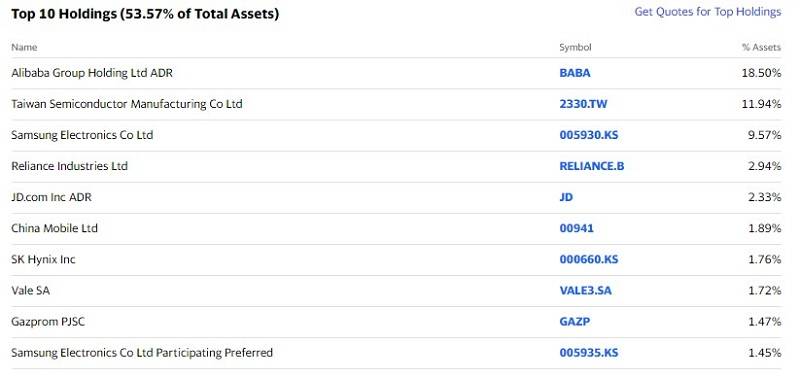The height and width of the screenshot is (378, 800).
Task: Select Taiwan Semiconductor Manufacturing Co Ltd name
Action: (x=127, y=104)
